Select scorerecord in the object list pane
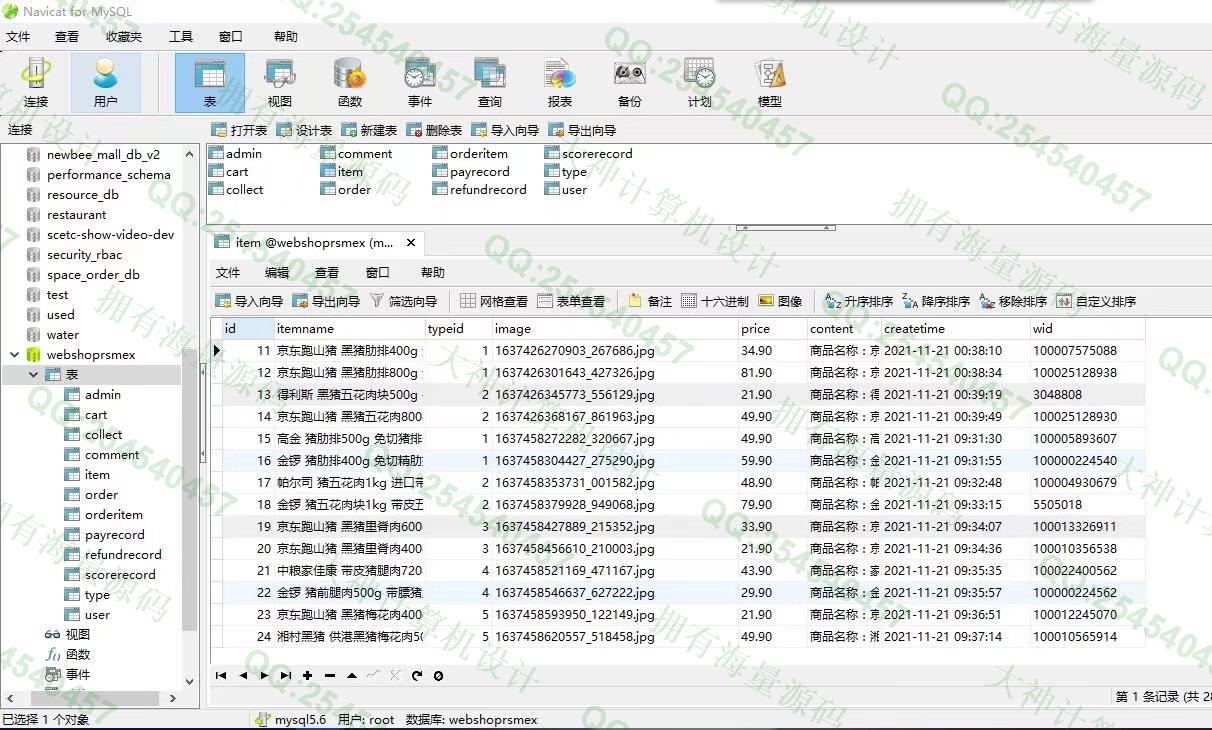 tap(597, 154)
